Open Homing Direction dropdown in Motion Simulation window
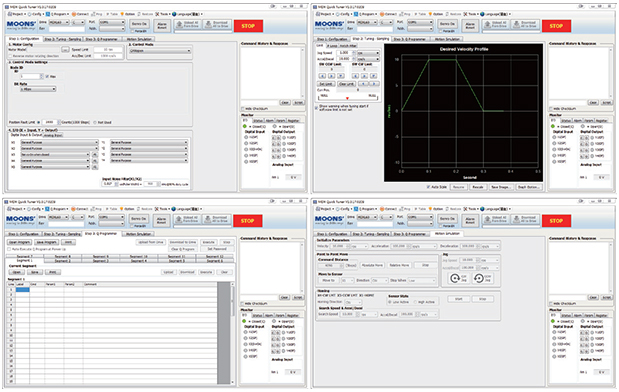Image resolution: width=619 pixels, height=392 pixels. [353, 302]
